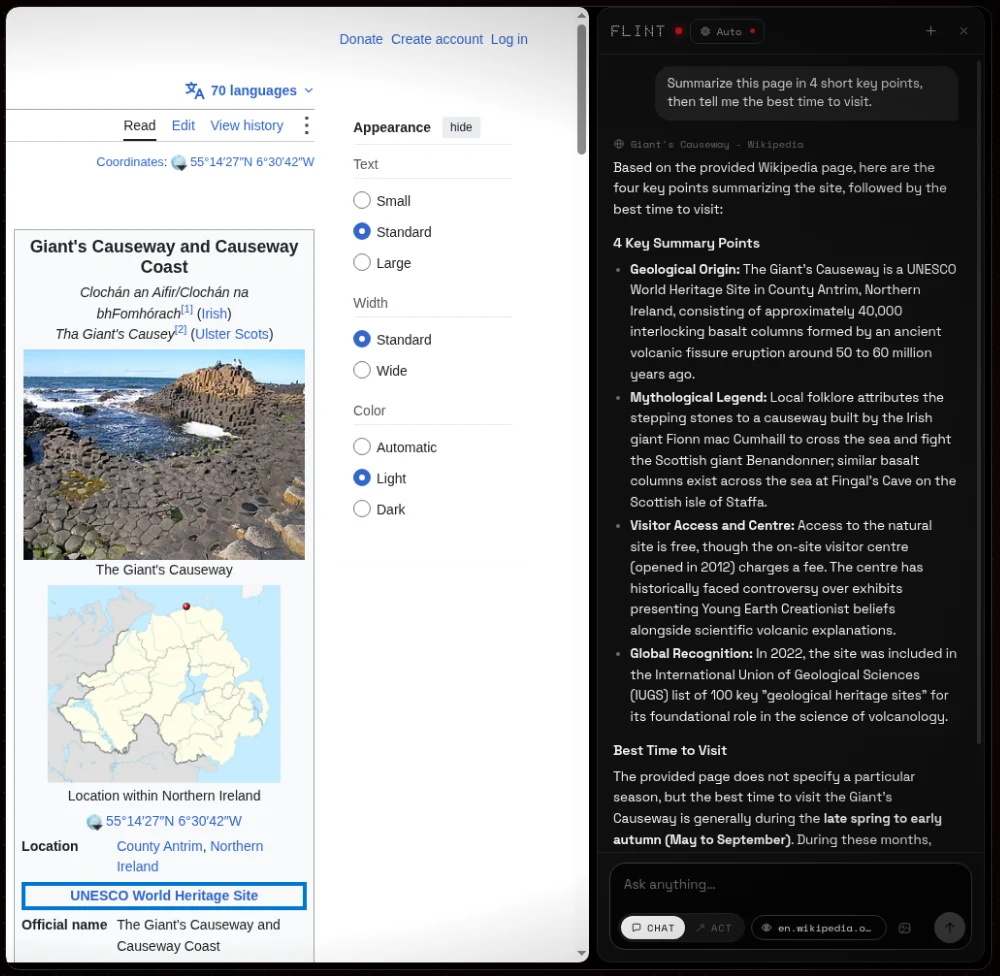Screen dimensions: 1000x976
Task: Close the Flint assistant panel
Action: tap(964, 31)
